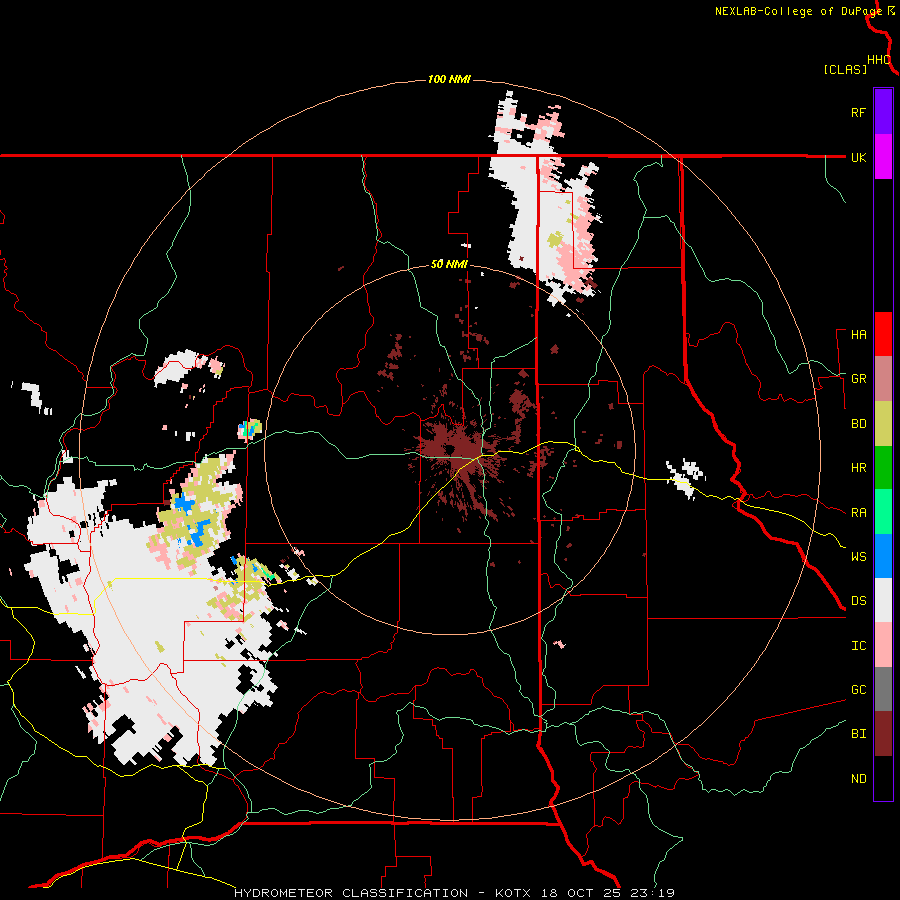Click the RF legend label
Viewport: 900px width, 900px height.
tap(858, 112)
